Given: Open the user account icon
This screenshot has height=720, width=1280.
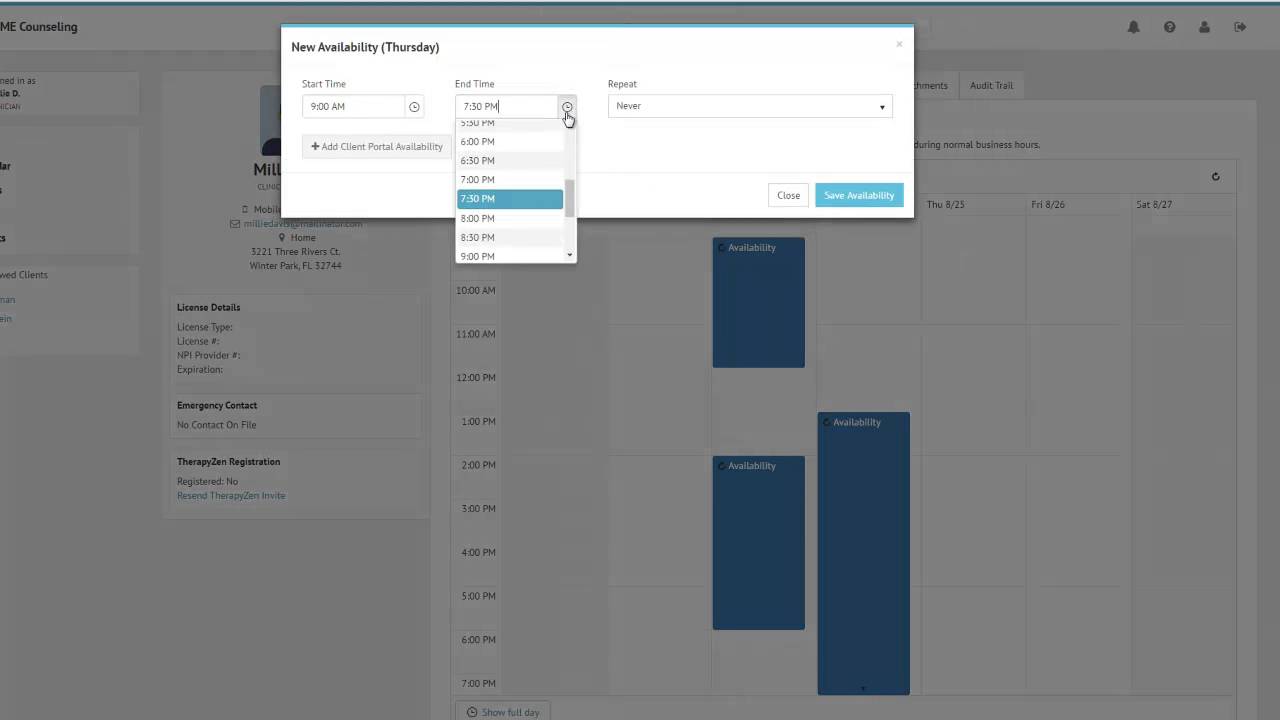Looking at the screenshot, I should 1205,27.
